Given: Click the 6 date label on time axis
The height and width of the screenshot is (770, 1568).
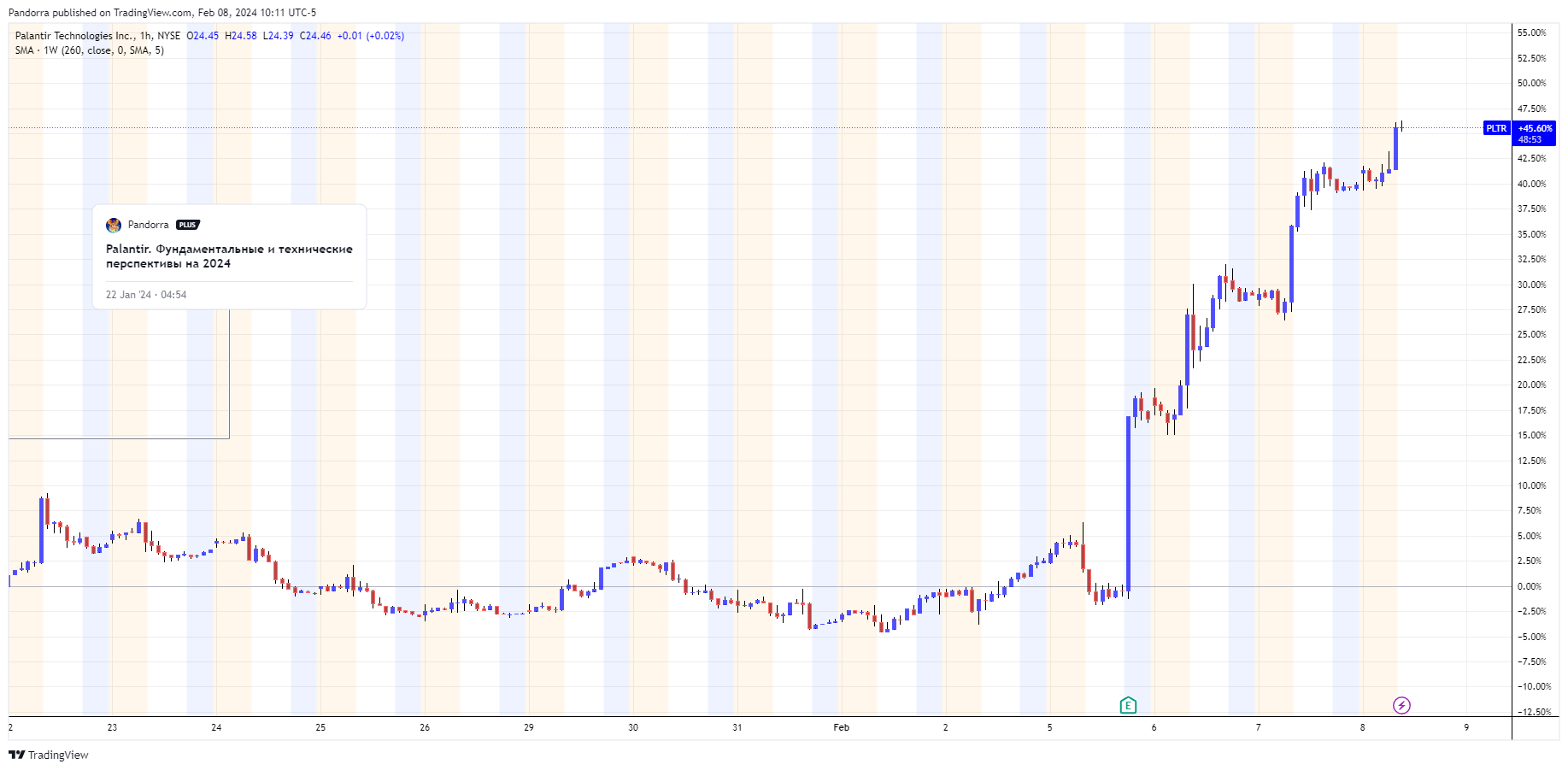Looking at the screenshot, I should pos(1154,727).
